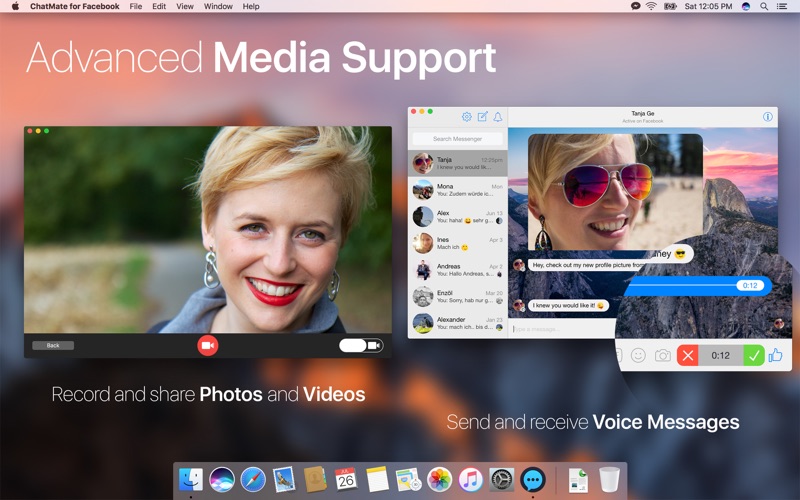This screenshot has width=800, height=500.
Task: Launch Siri from the Dock
Action: click(222, 480)
